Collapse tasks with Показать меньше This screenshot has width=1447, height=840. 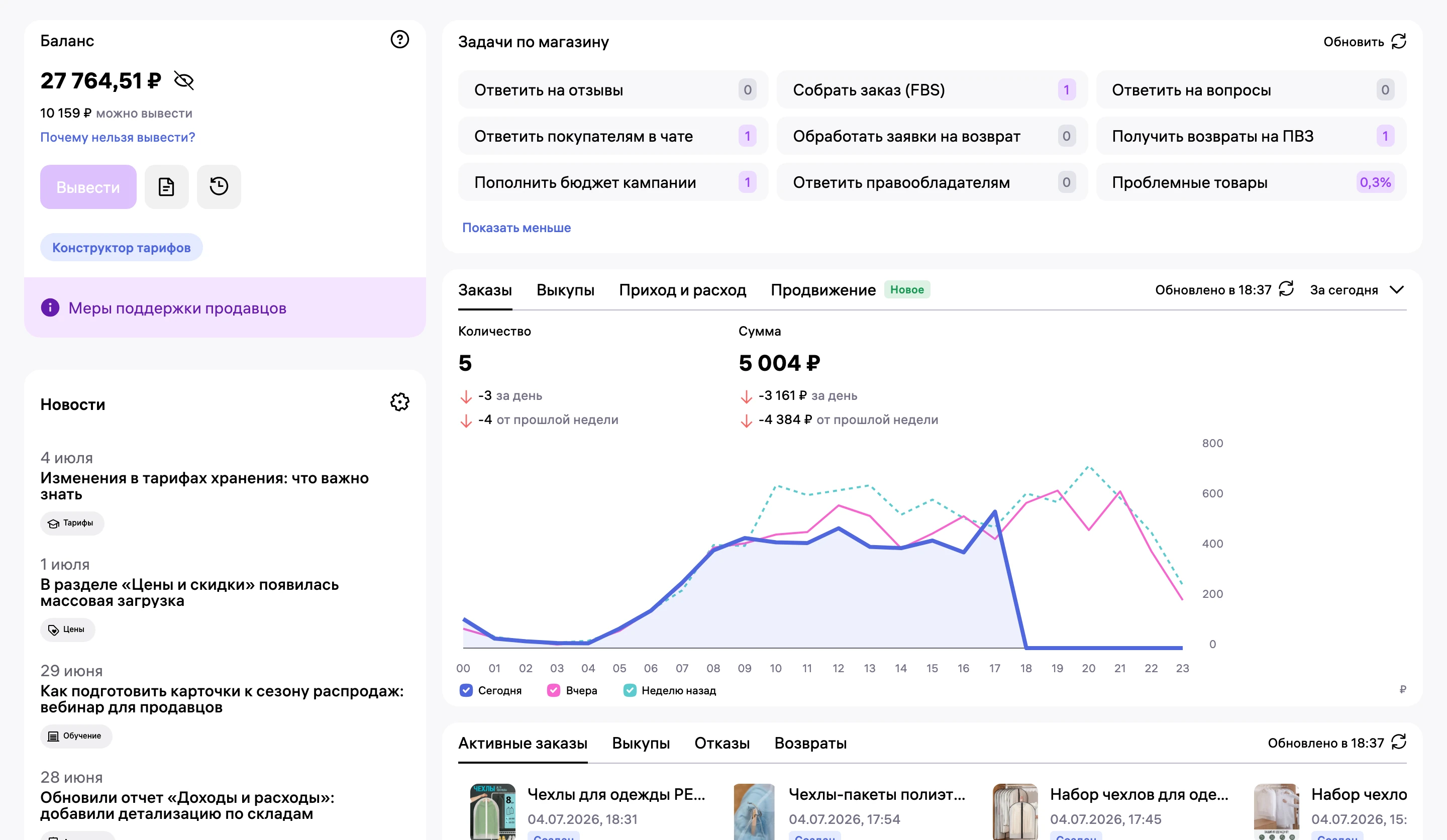516,228
